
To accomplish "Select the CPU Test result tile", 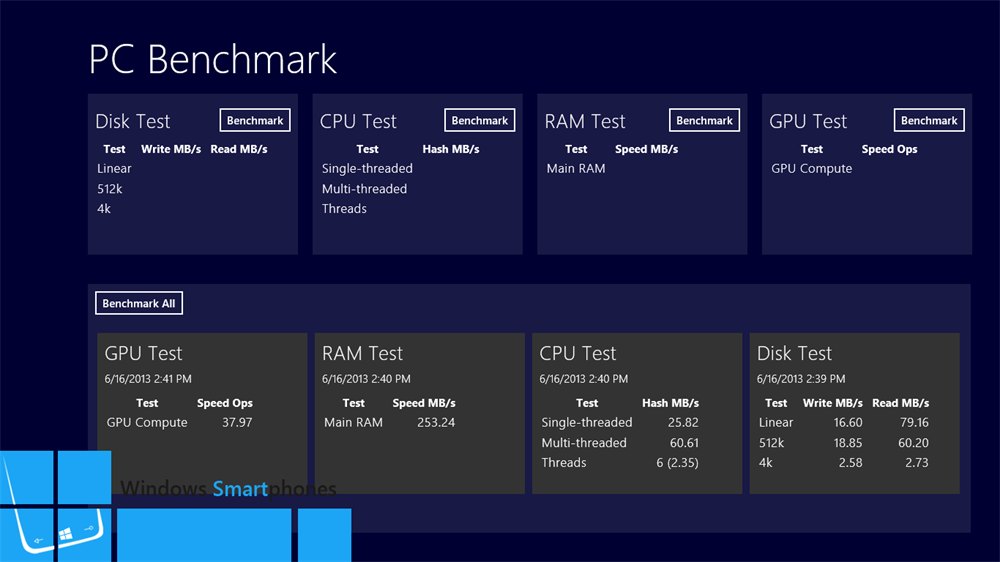I will coord(637,413).
